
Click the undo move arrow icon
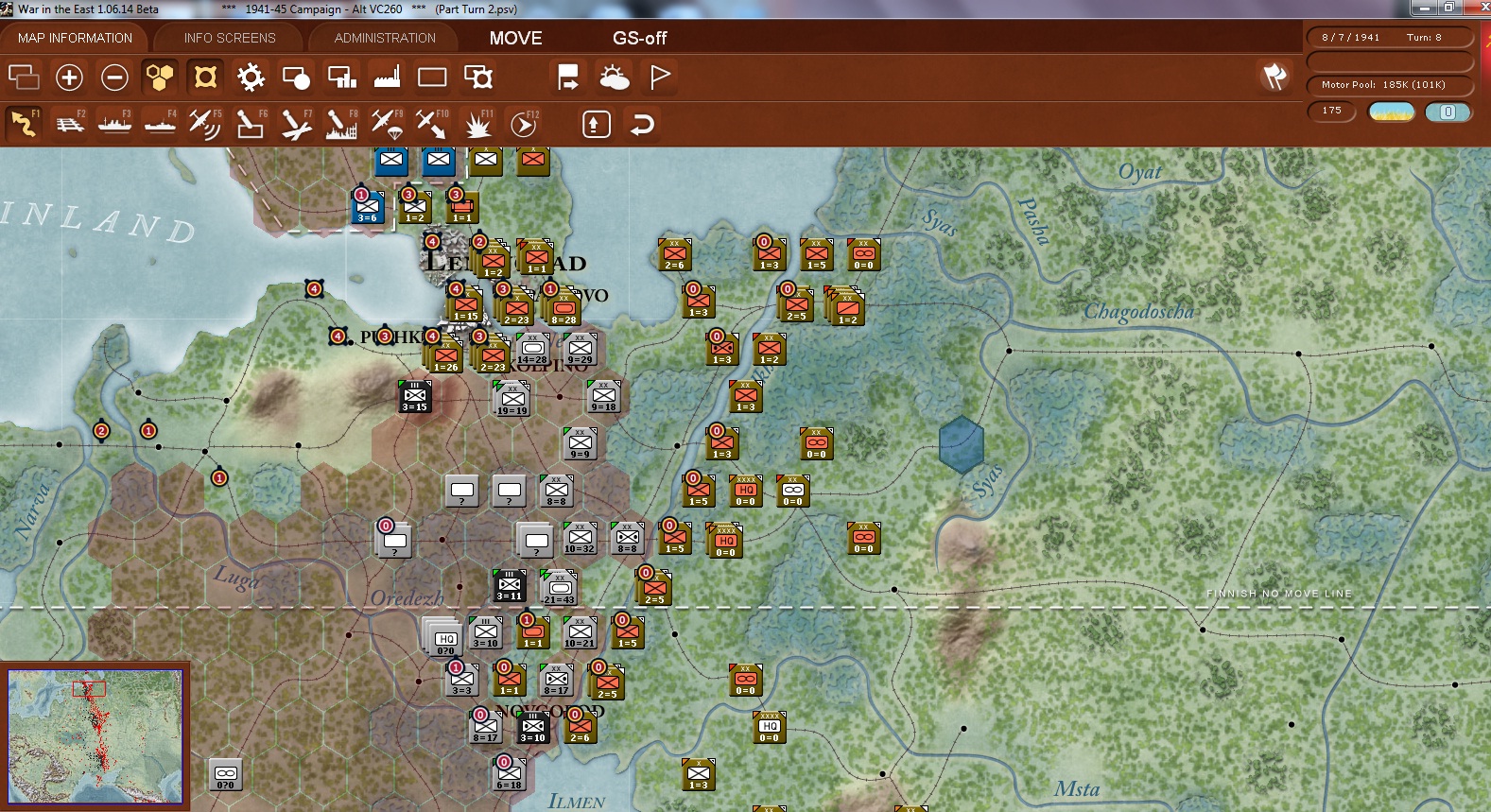642,124
